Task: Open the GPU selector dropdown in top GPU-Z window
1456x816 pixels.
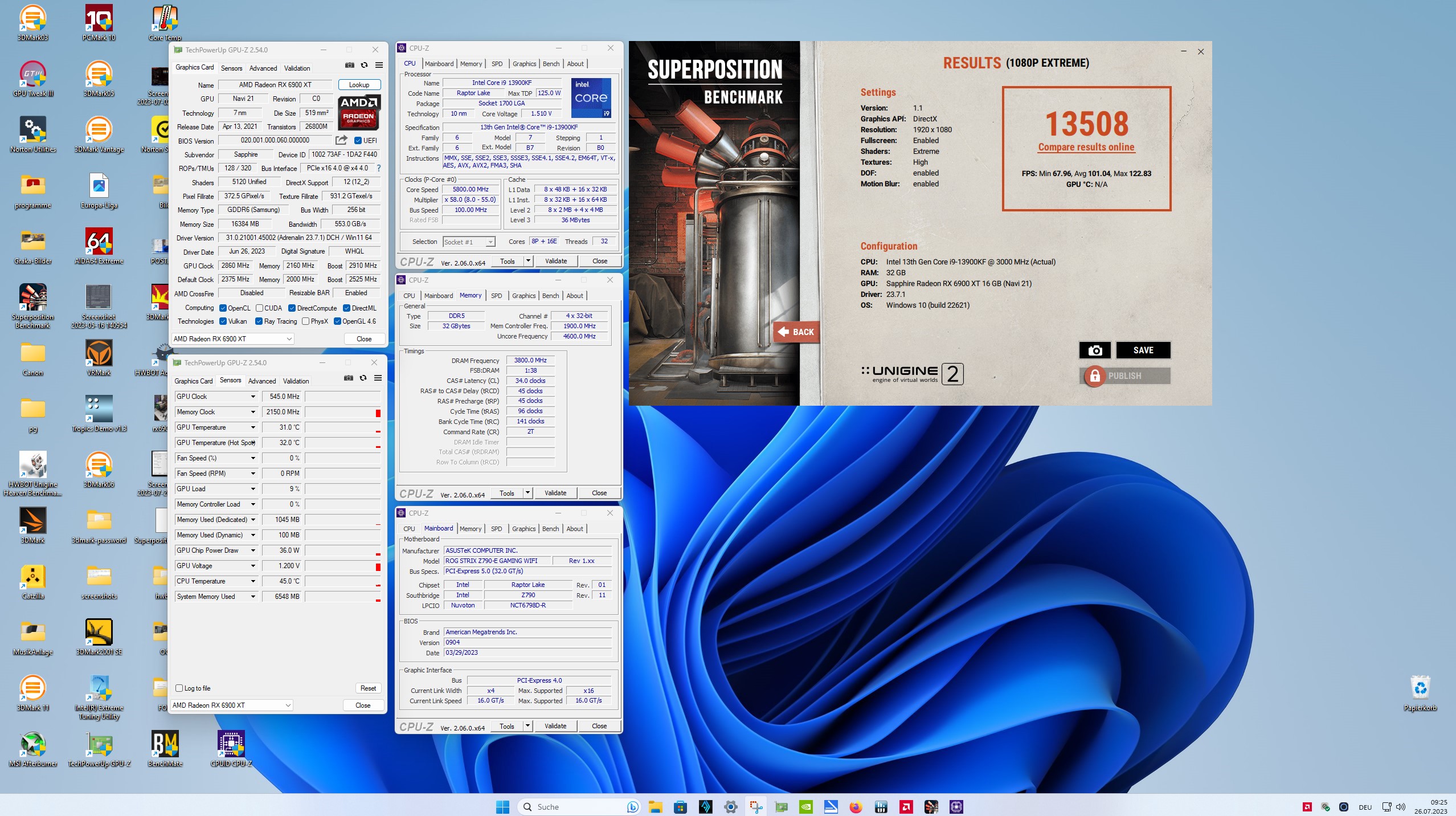Action: [x=233, y=339]
